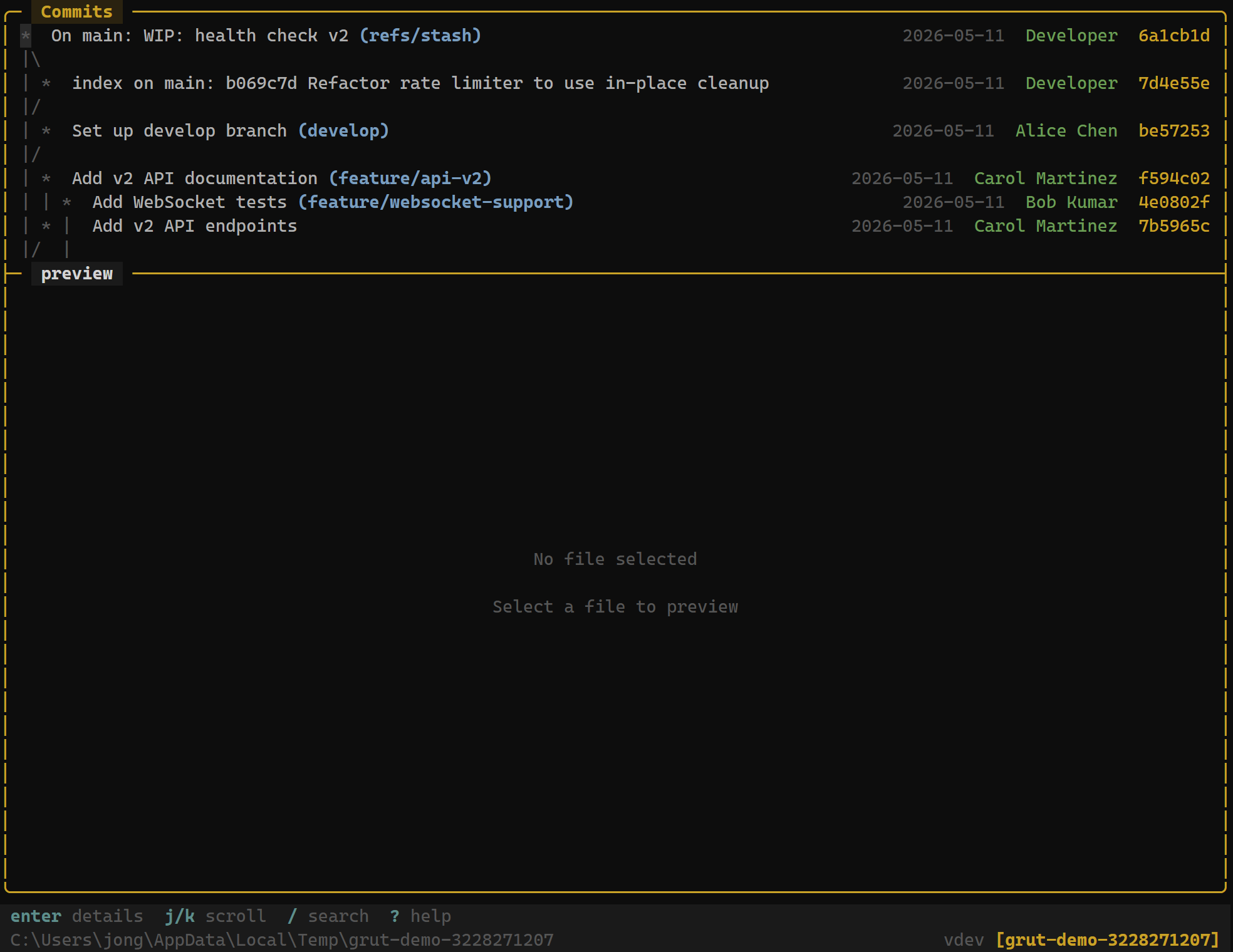Click commit hash 7b5965c
Viewport: 1233px width, 952px height.
[x=1173, y=226]
